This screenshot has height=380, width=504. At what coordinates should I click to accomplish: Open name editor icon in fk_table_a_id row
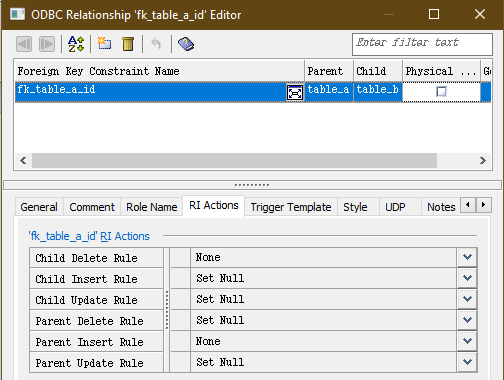[x=295, y=92]
